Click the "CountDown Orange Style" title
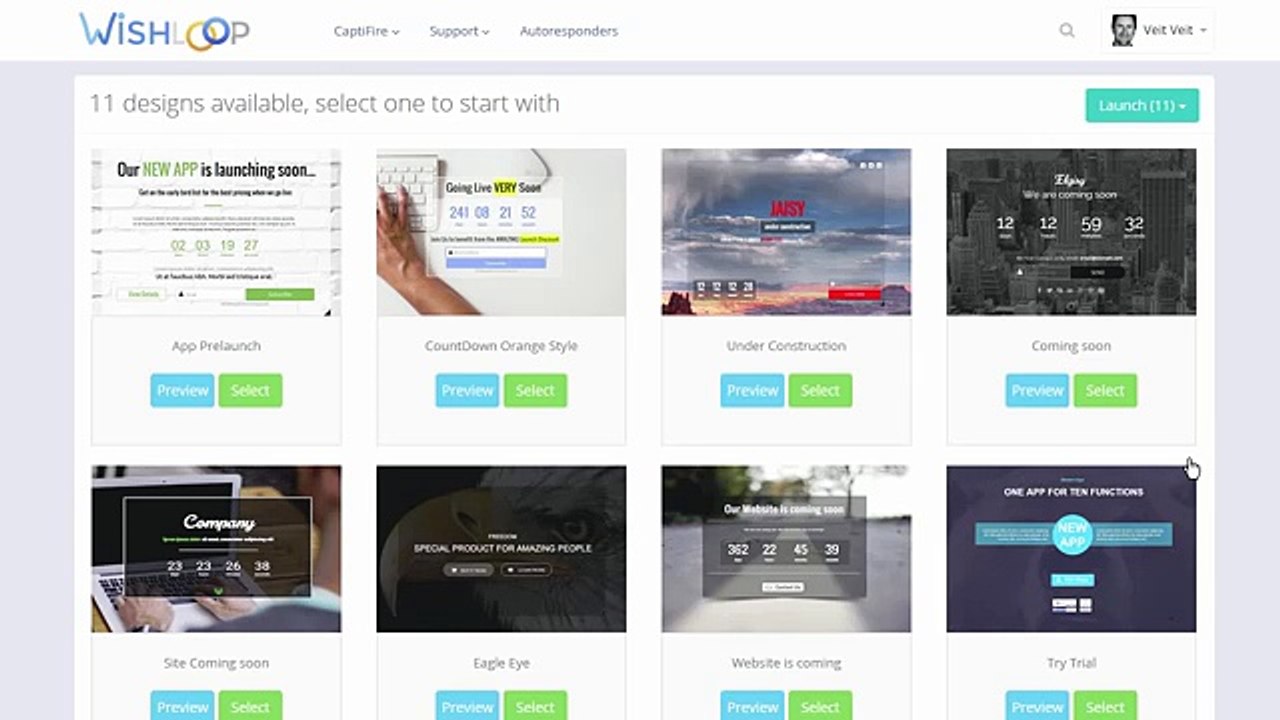The image size is (1280, 720). point(501,346)
